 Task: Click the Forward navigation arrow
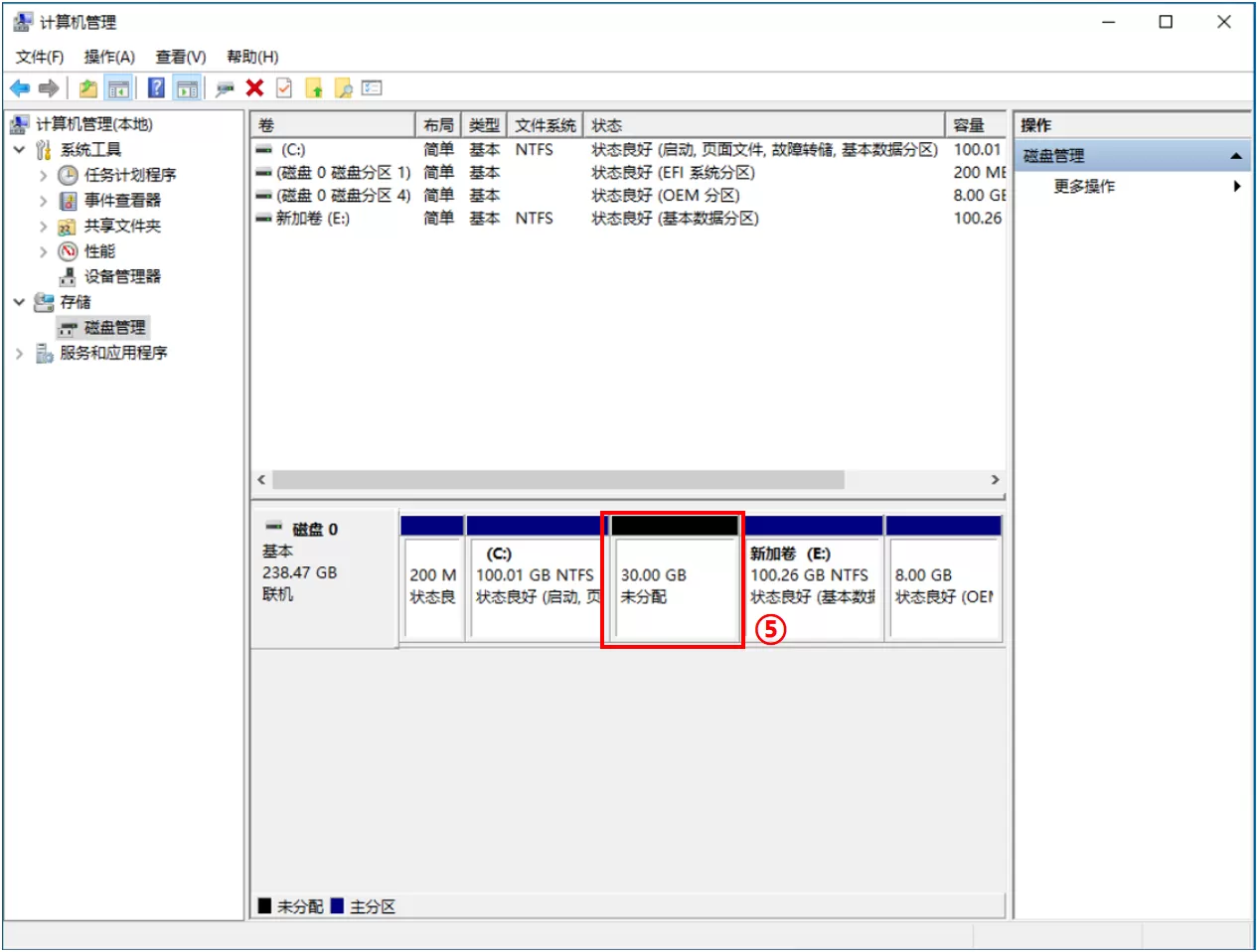click(x=47, y=87)
